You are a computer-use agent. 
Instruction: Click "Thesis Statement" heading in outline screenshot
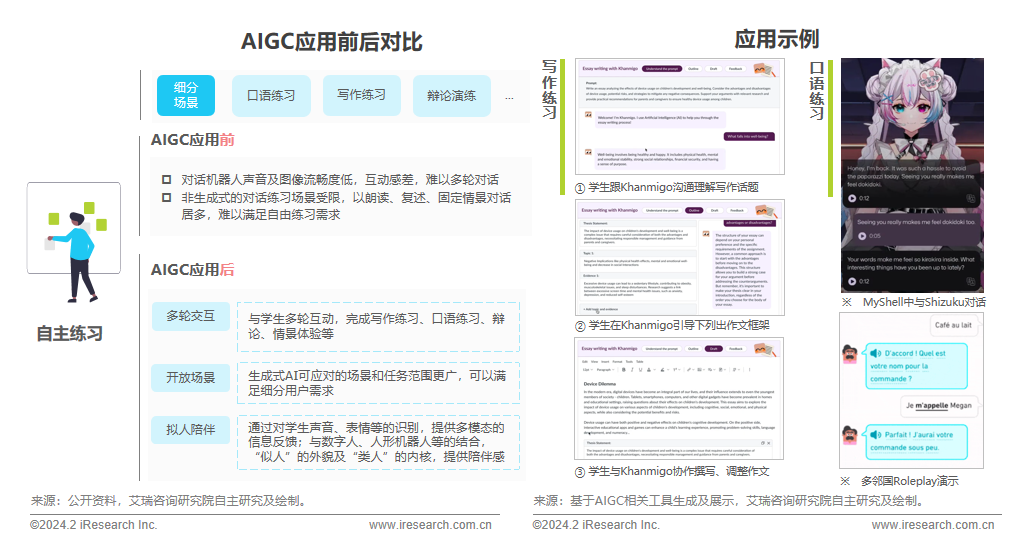(x=595, y=224)
